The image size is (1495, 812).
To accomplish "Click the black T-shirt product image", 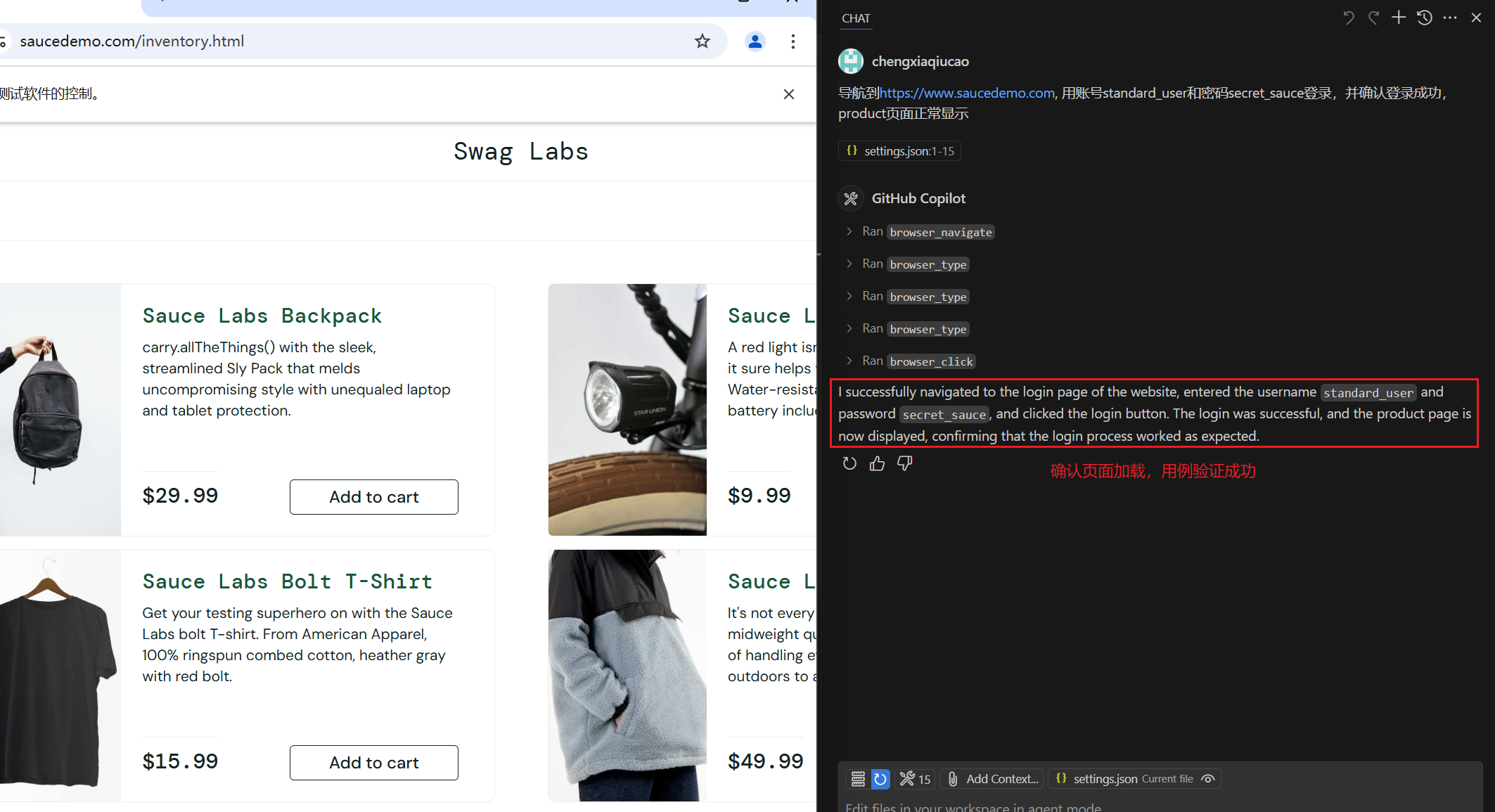I will [60, 676].
